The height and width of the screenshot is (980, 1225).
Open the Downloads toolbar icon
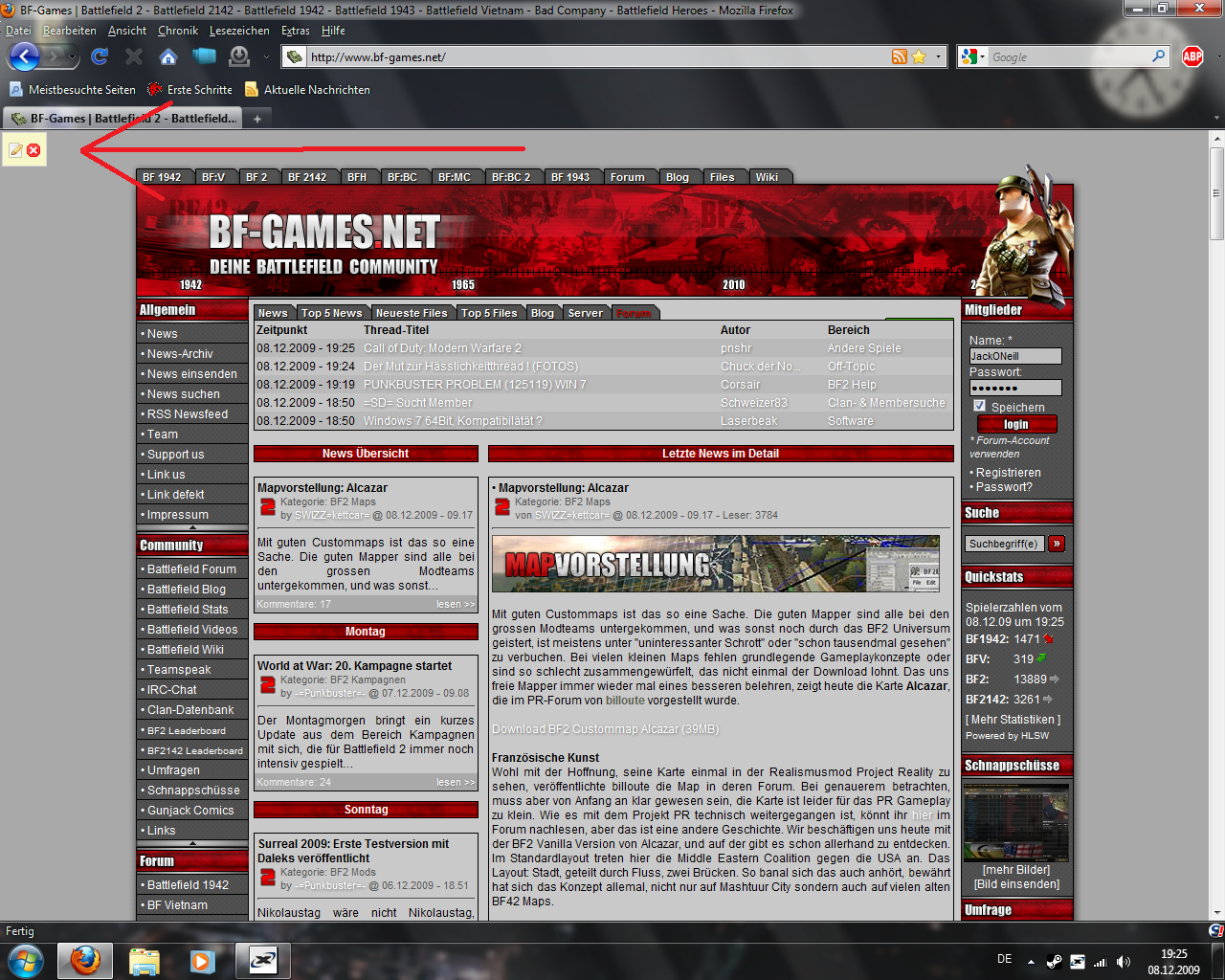239,56
